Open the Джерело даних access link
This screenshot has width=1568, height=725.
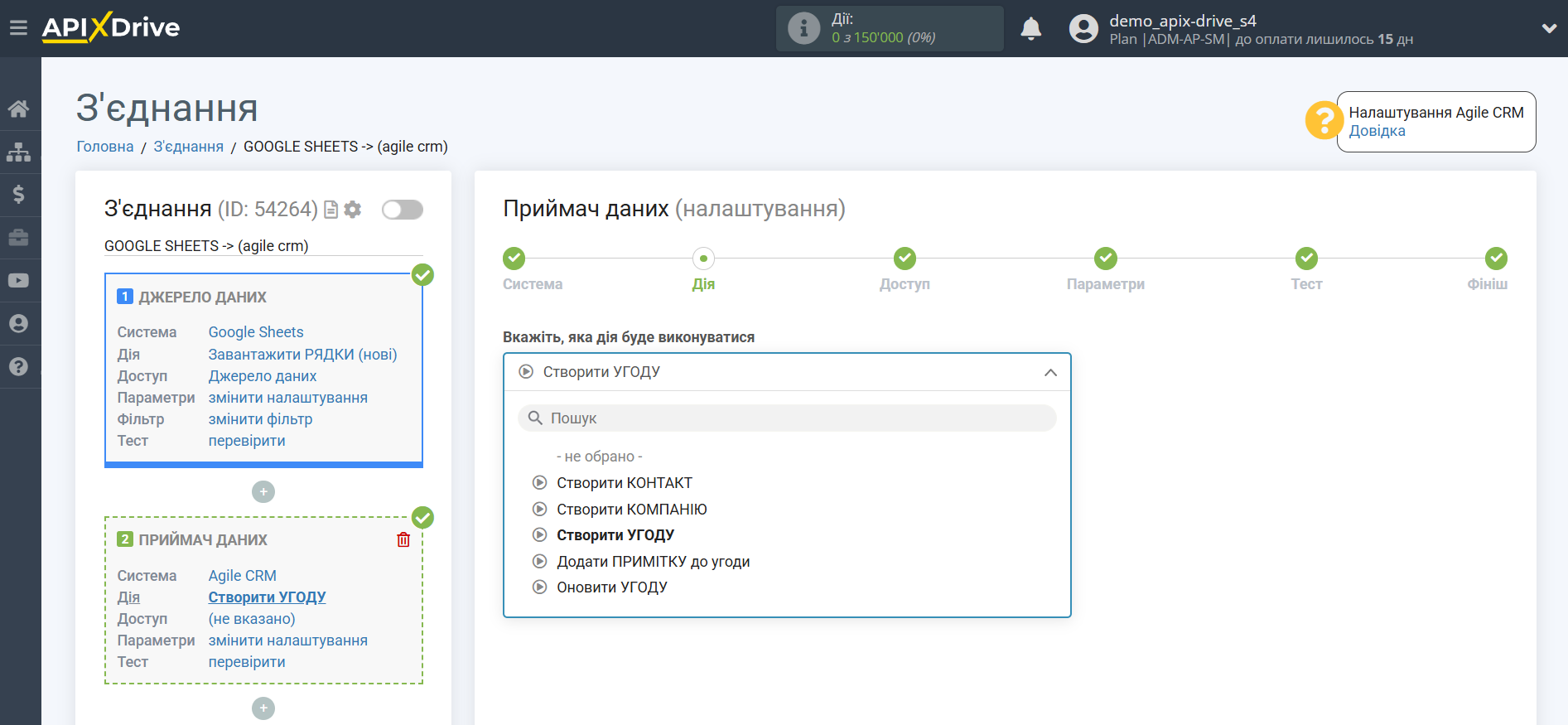263,376
